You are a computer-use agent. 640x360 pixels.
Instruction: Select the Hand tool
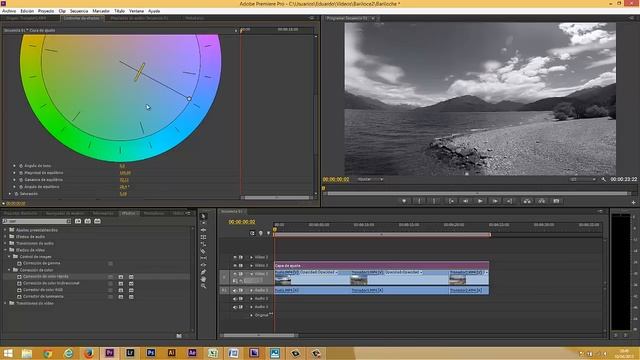[x=203, y=279]
